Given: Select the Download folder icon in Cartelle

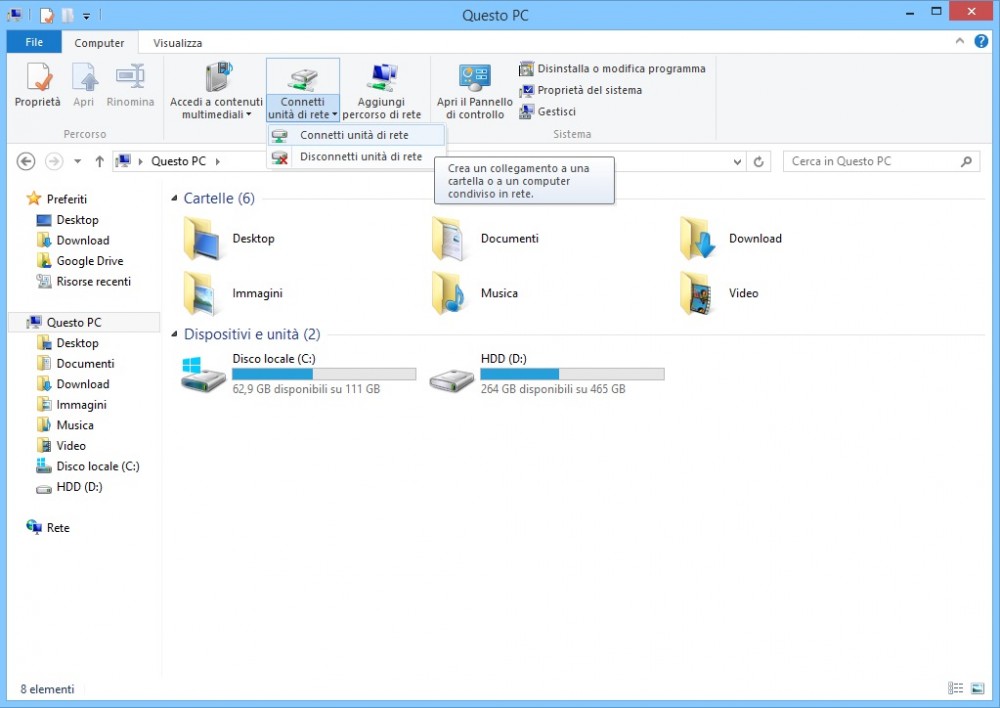Looking at the screenshot, I should coord(697,239).
